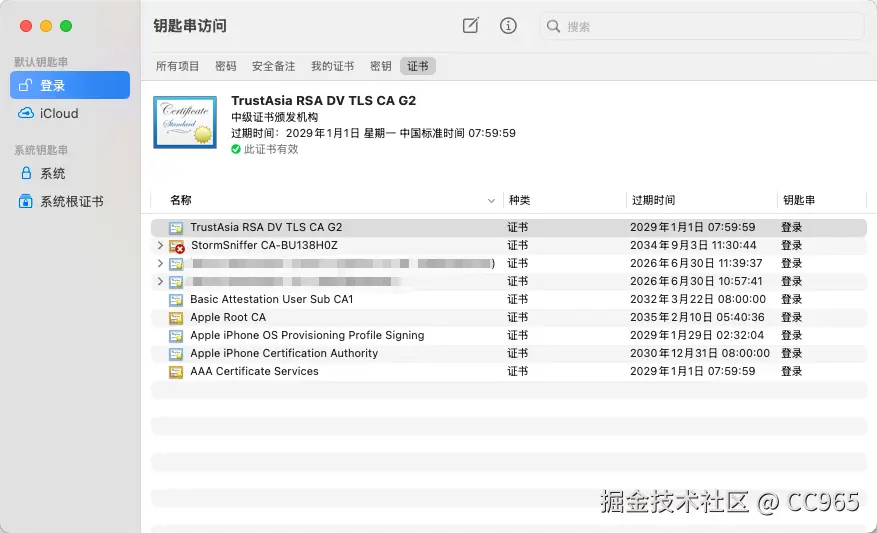
Task: Click the Basic Attestation User Sub CA1 icon
Action: (176, 300)
